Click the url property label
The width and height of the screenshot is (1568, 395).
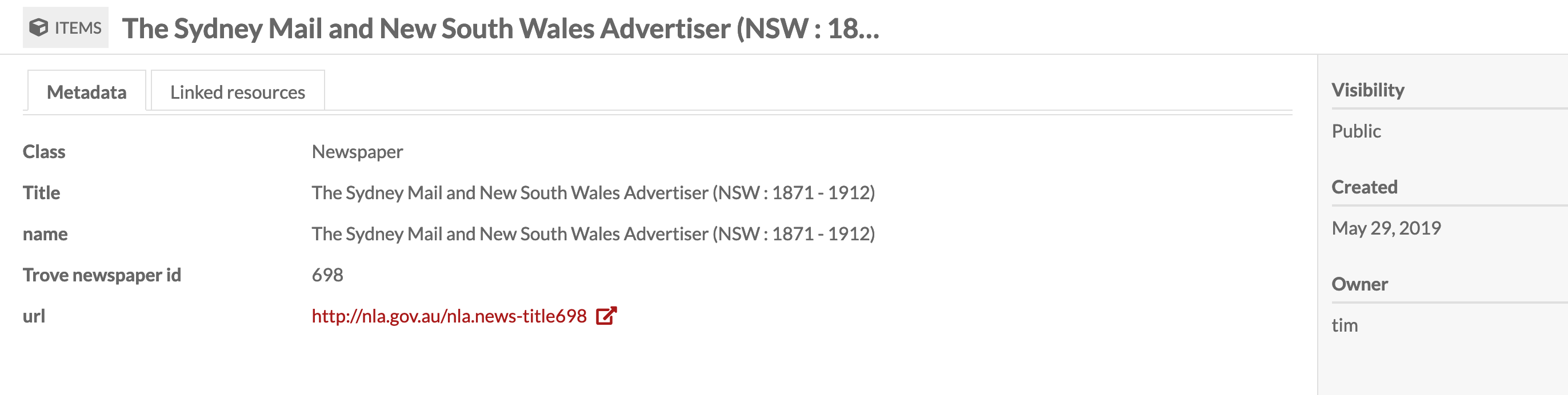(x=34, y=316)
